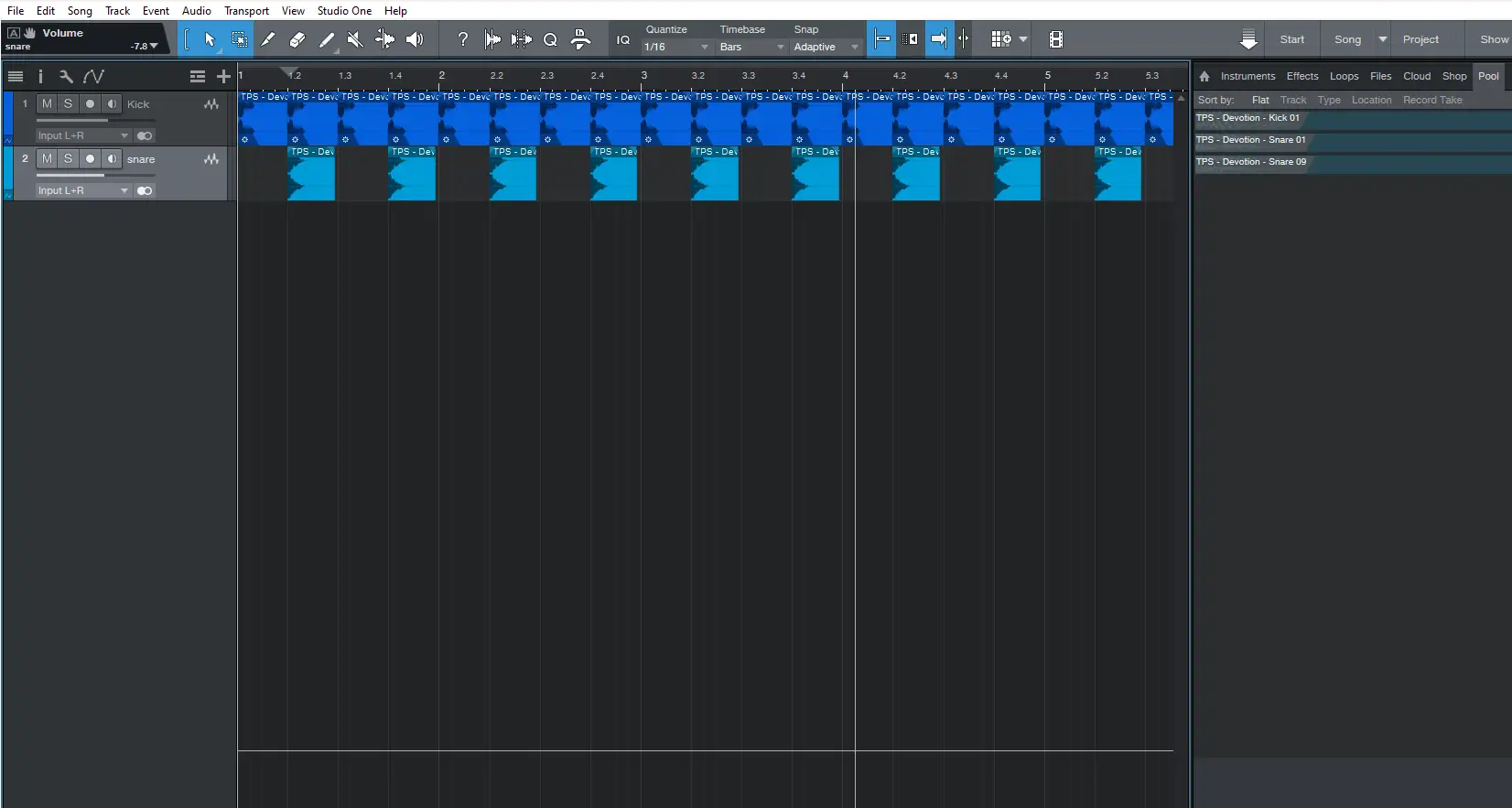
Task: Switch to the Loops browser tab
Action: tap(1344, 77)
